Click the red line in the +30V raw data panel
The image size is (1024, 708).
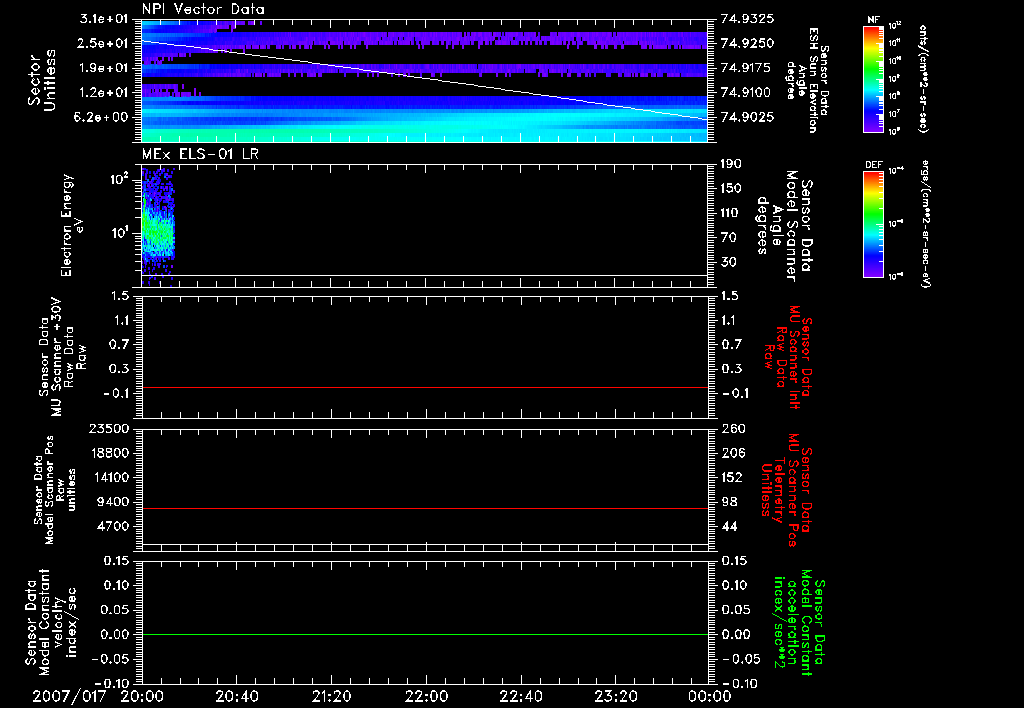425,387
